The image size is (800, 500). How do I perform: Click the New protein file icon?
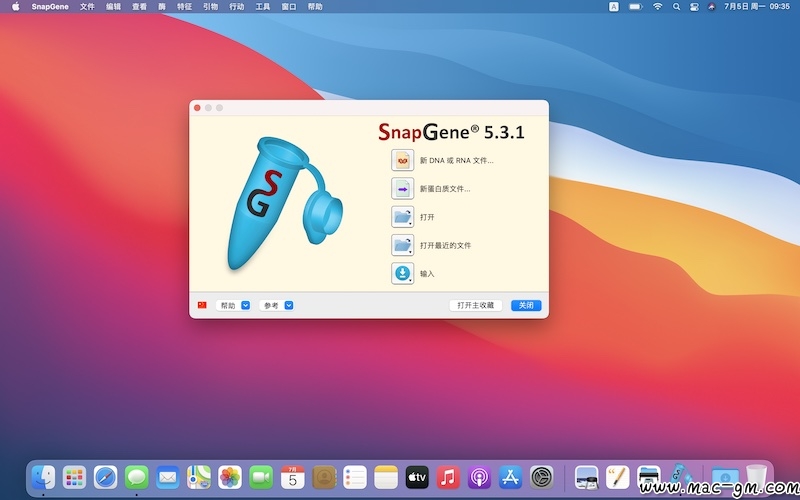pyautogui.click(x=403, y=188)
